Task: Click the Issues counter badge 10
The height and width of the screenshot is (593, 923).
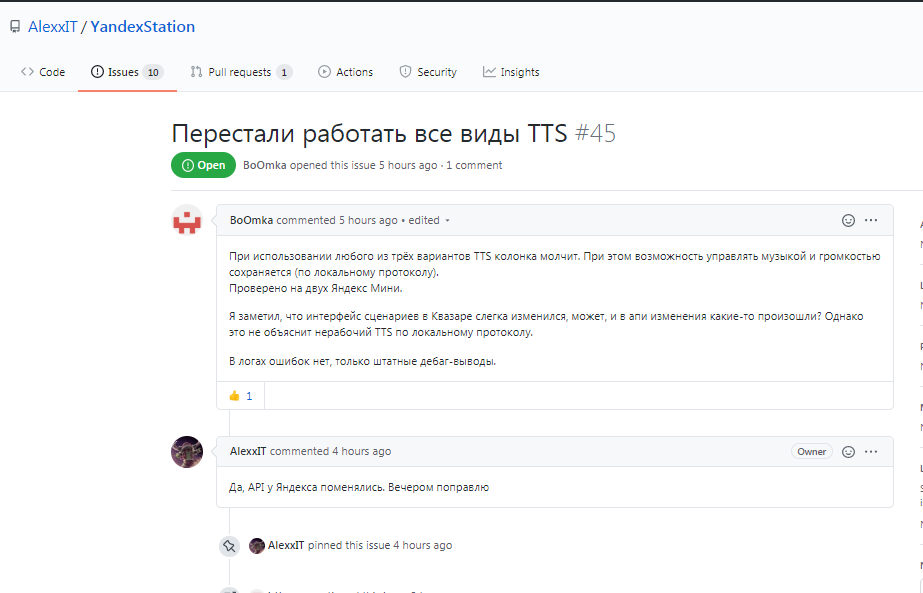Action: (153, 72)
